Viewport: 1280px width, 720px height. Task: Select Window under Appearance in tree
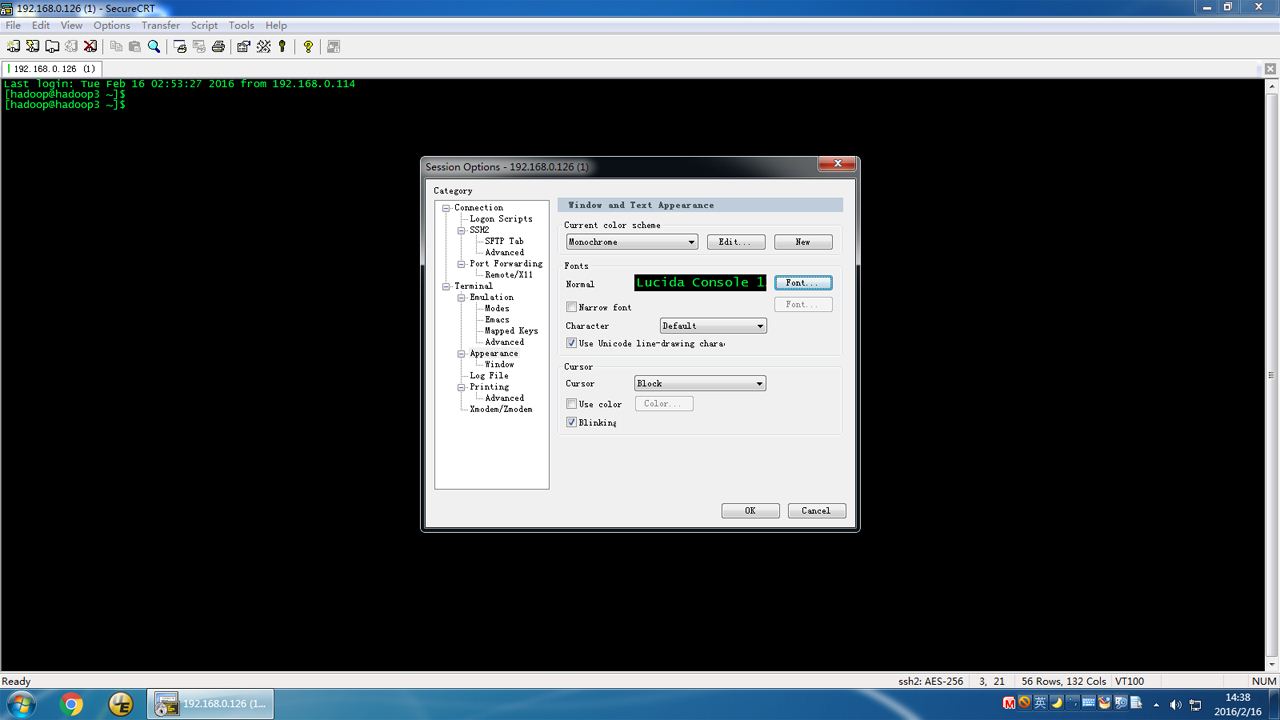point(499,365)
